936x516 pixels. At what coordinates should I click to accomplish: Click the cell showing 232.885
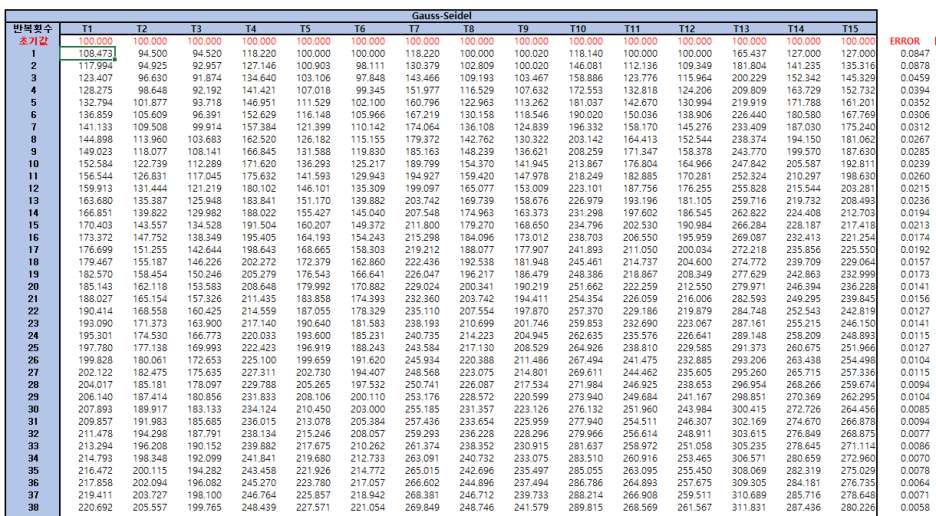tap(686, 360)
